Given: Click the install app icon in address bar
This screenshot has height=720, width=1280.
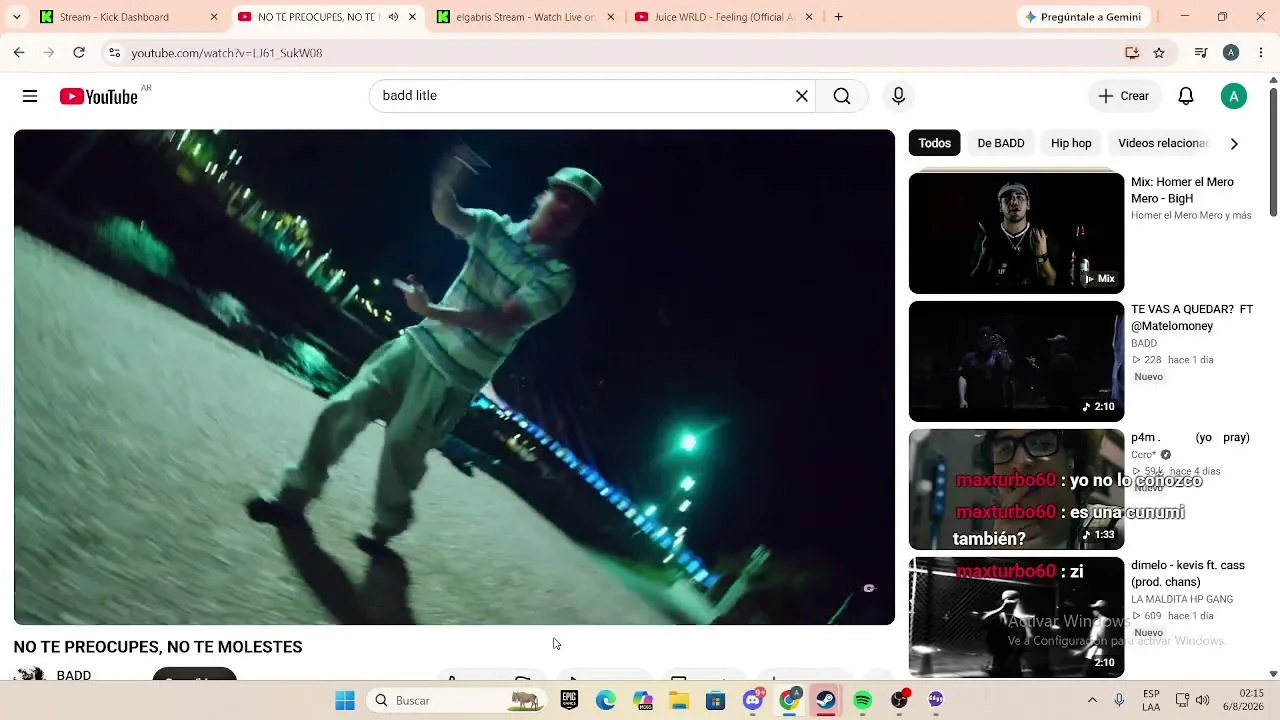Looking at the screenshot, I should pyautogui.click(x=1132, y=53).
